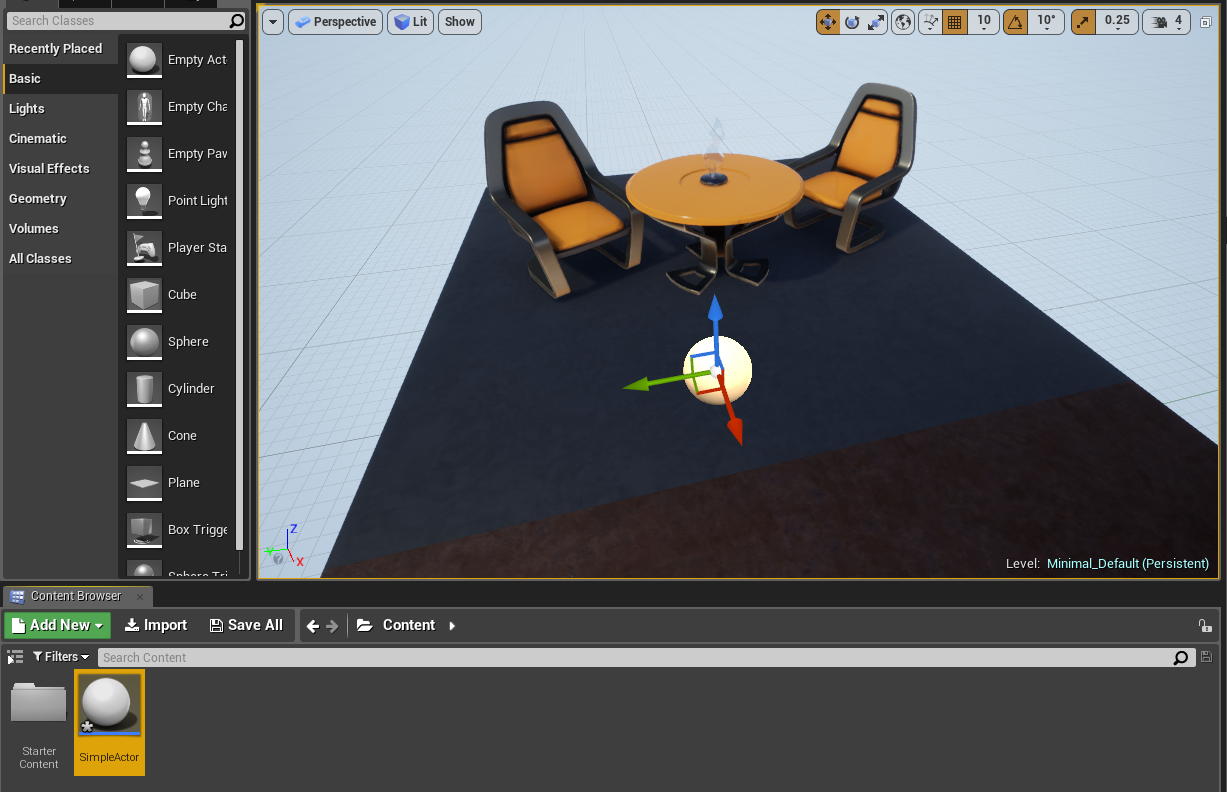Click the Import button
Screen dimensions: 1227x792
156,625
